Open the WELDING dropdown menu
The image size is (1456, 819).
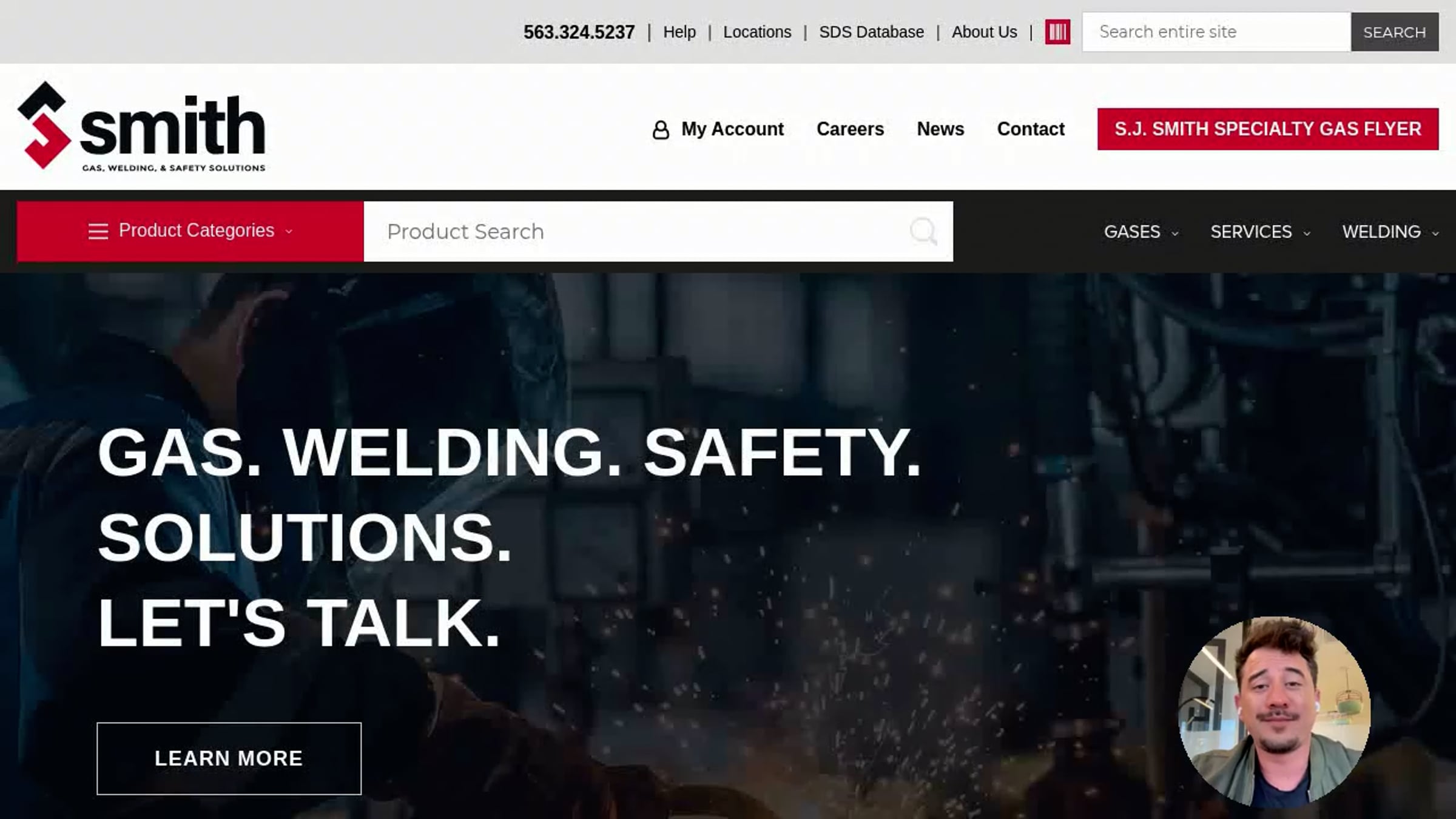(x=1390, y=232)
